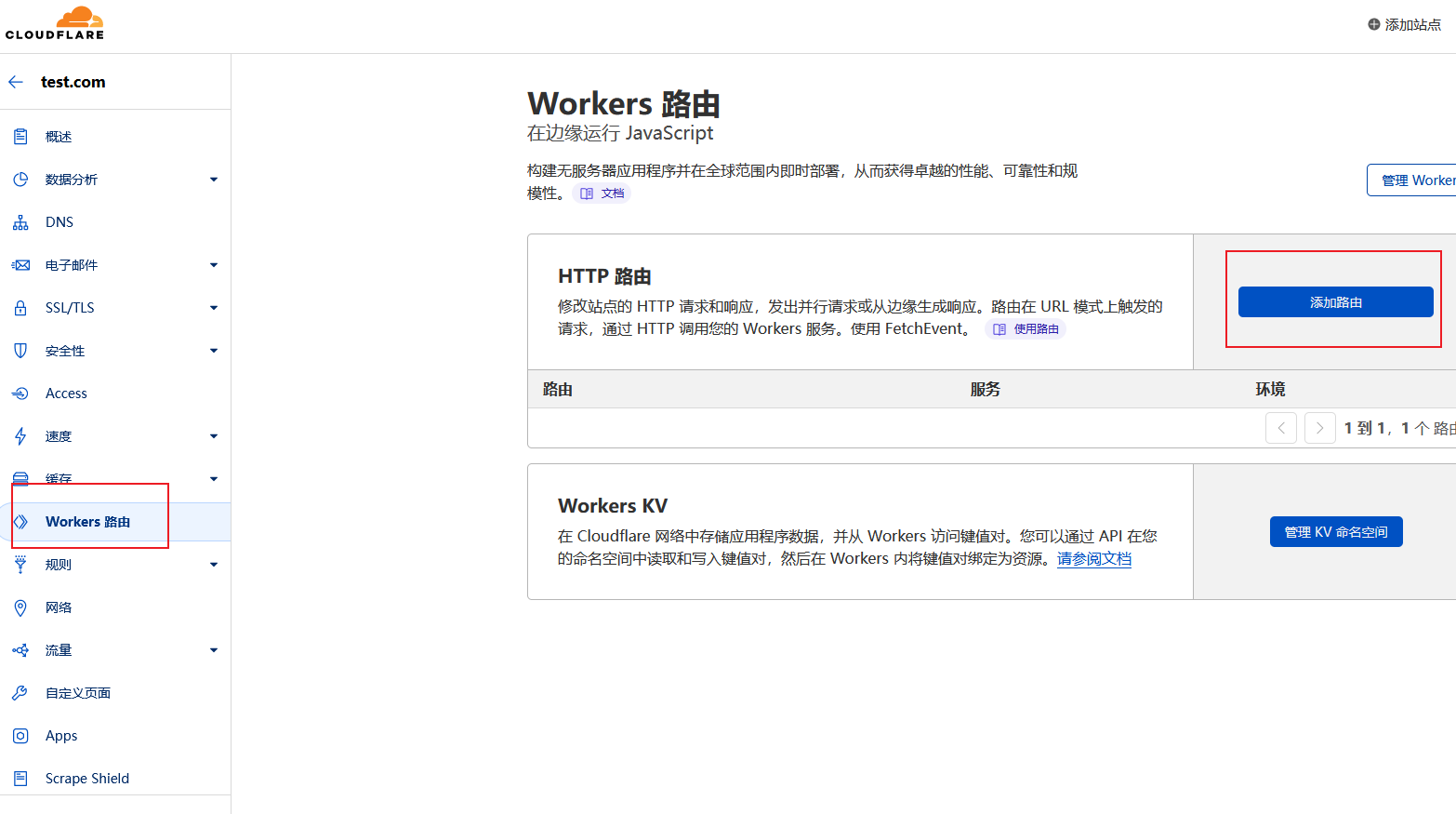
Task: Click the Cloudflare logo
Action: [55, 23]
